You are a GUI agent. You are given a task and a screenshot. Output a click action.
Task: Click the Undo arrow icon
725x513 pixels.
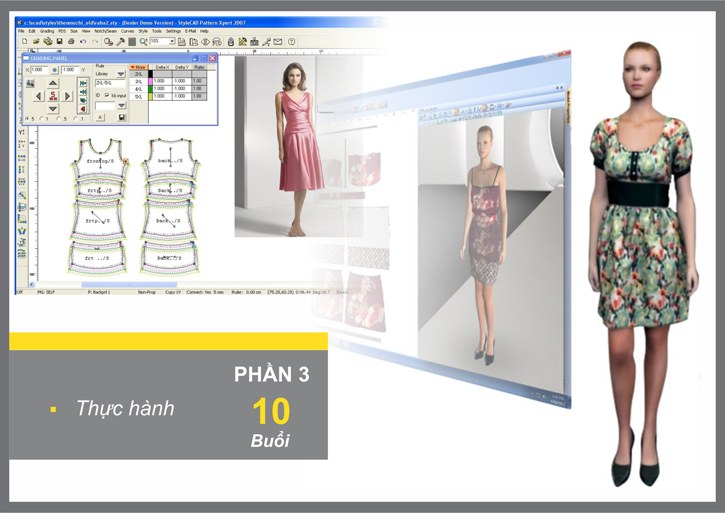(x=83, y=42)
